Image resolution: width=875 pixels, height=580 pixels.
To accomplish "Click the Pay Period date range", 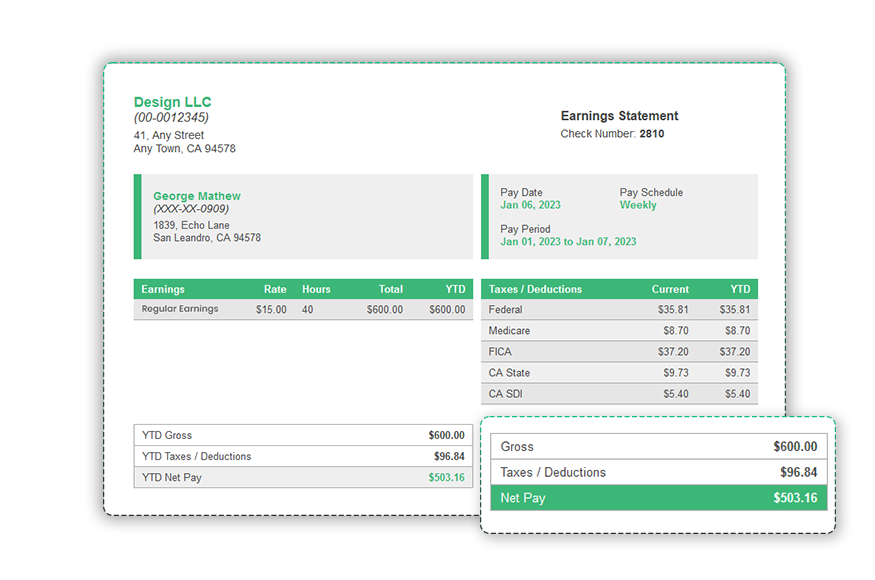I will point(570,241).
